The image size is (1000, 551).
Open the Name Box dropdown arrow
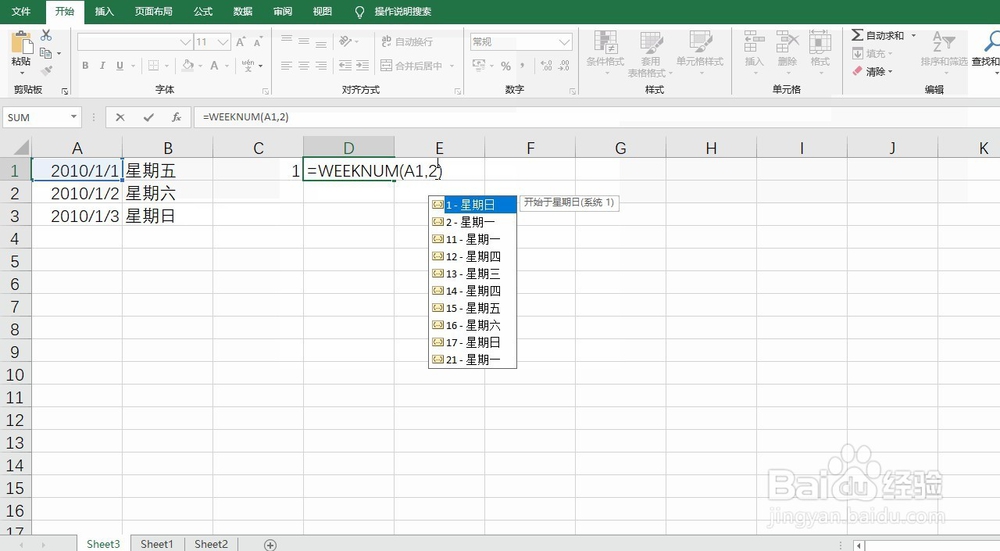(73, 117)
